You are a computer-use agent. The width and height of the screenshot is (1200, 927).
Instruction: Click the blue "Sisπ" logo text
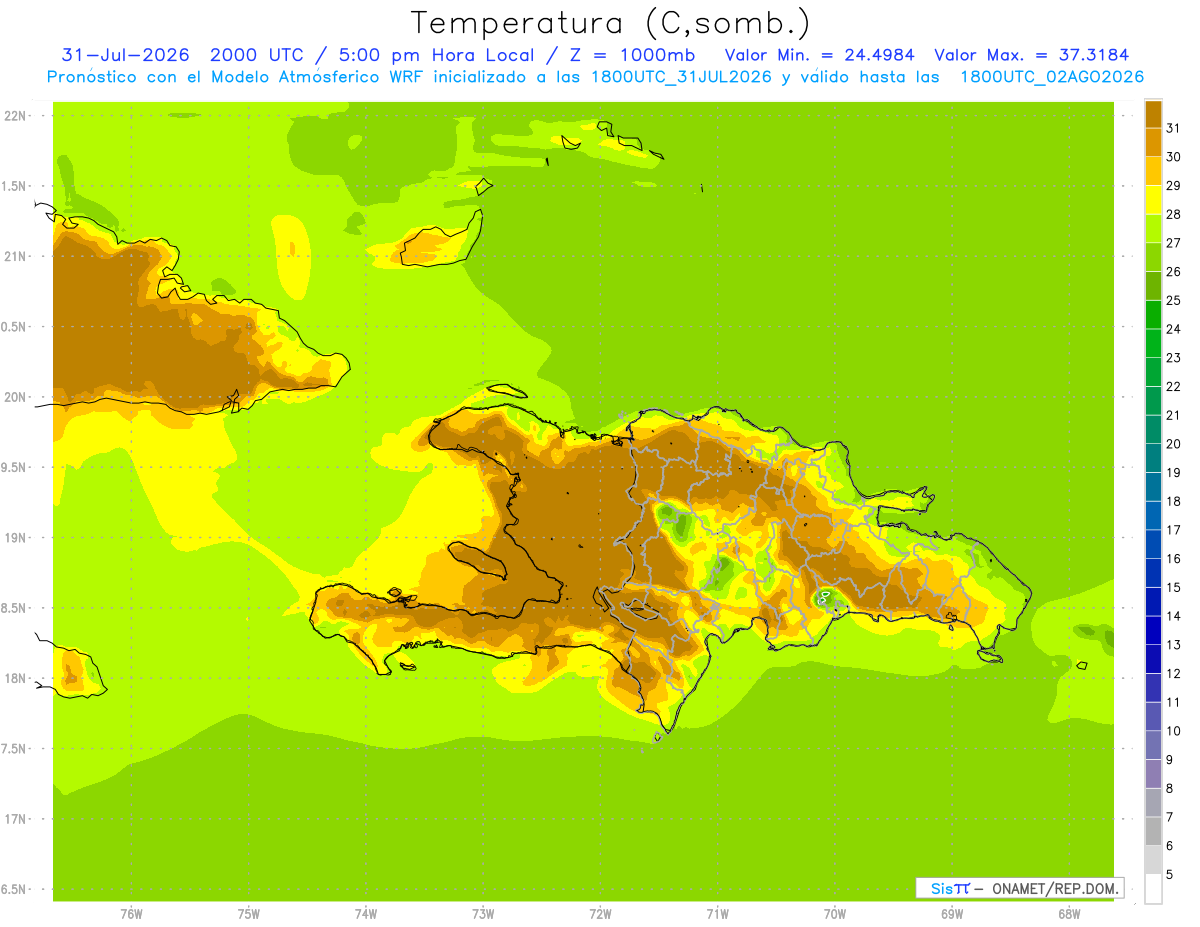coord(949,888)
